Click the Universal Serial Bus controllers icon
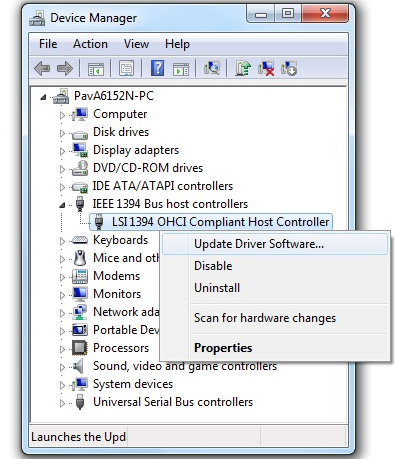Image resolution: width=396 pixels, height=459 pixels. point(80,402)
